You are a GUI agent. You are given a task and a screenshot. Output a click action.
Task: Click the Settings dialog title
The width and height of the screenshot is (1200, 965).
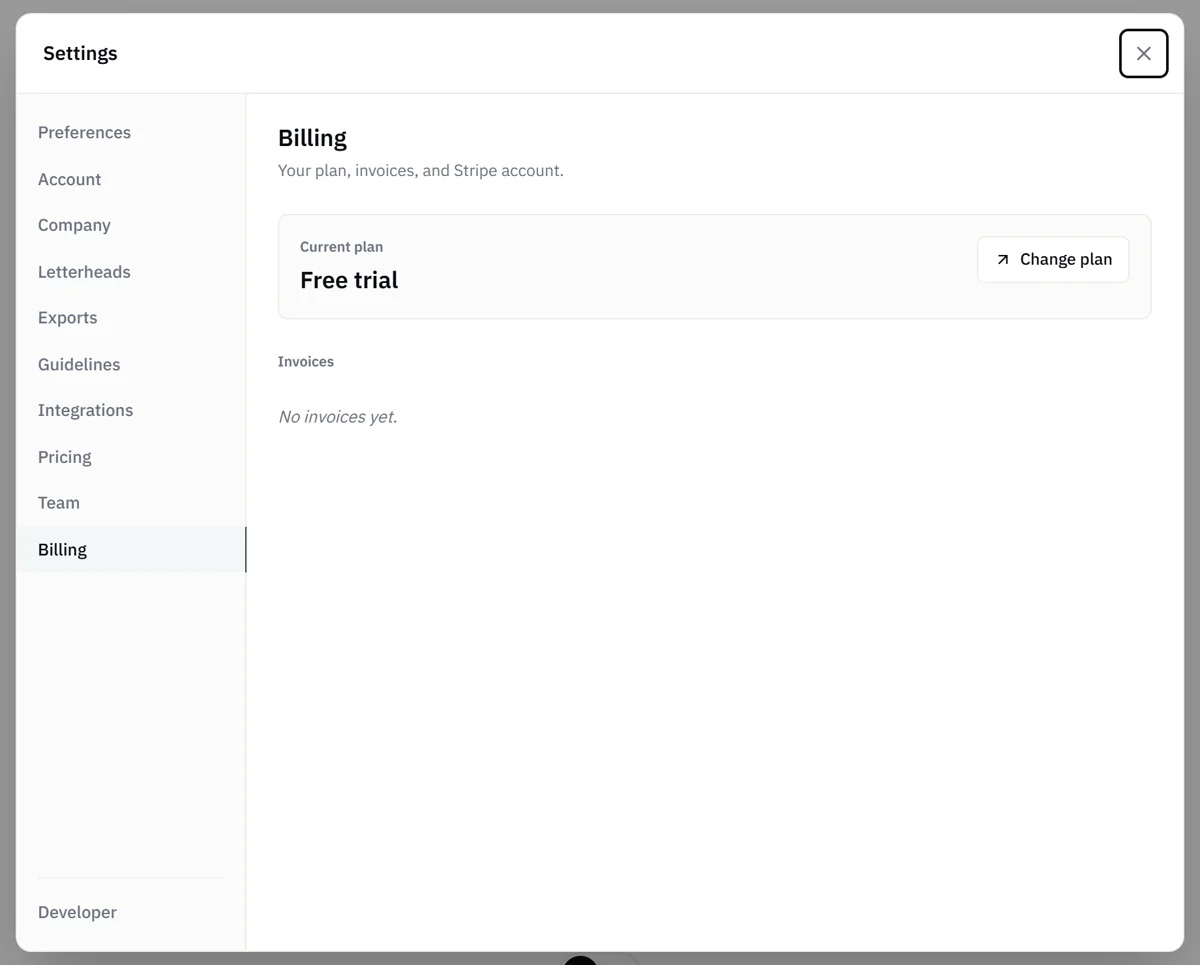(80, 54)
